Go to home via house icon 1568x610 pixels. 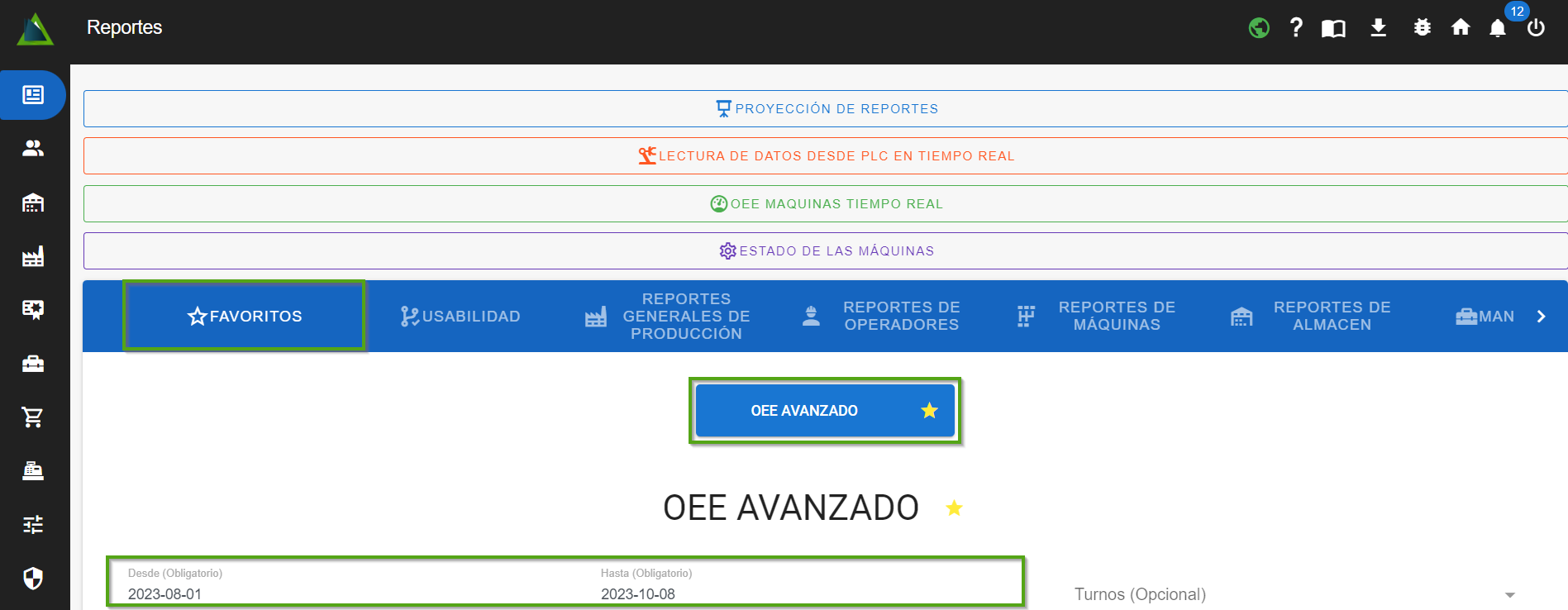click(x=1461, y=28)
